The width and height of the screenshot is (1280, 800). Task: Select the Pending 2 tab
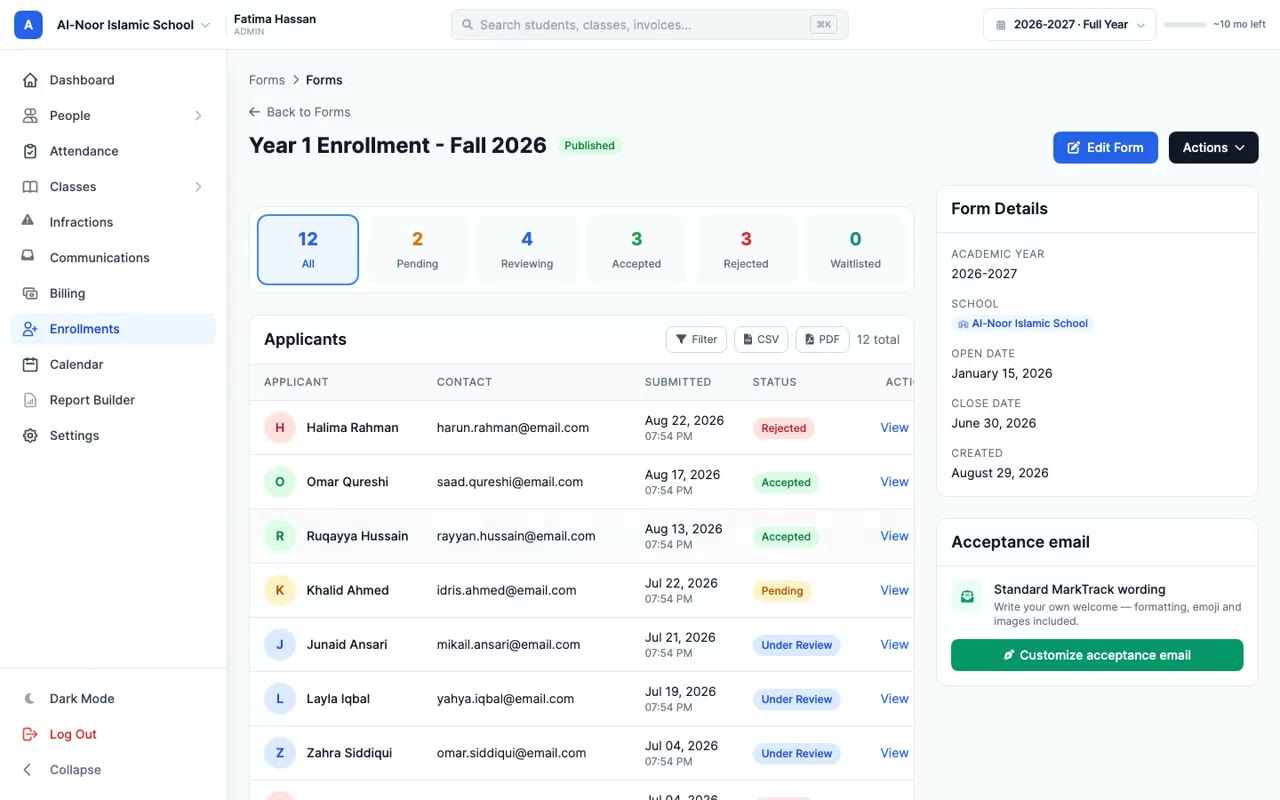click(417, 250)
